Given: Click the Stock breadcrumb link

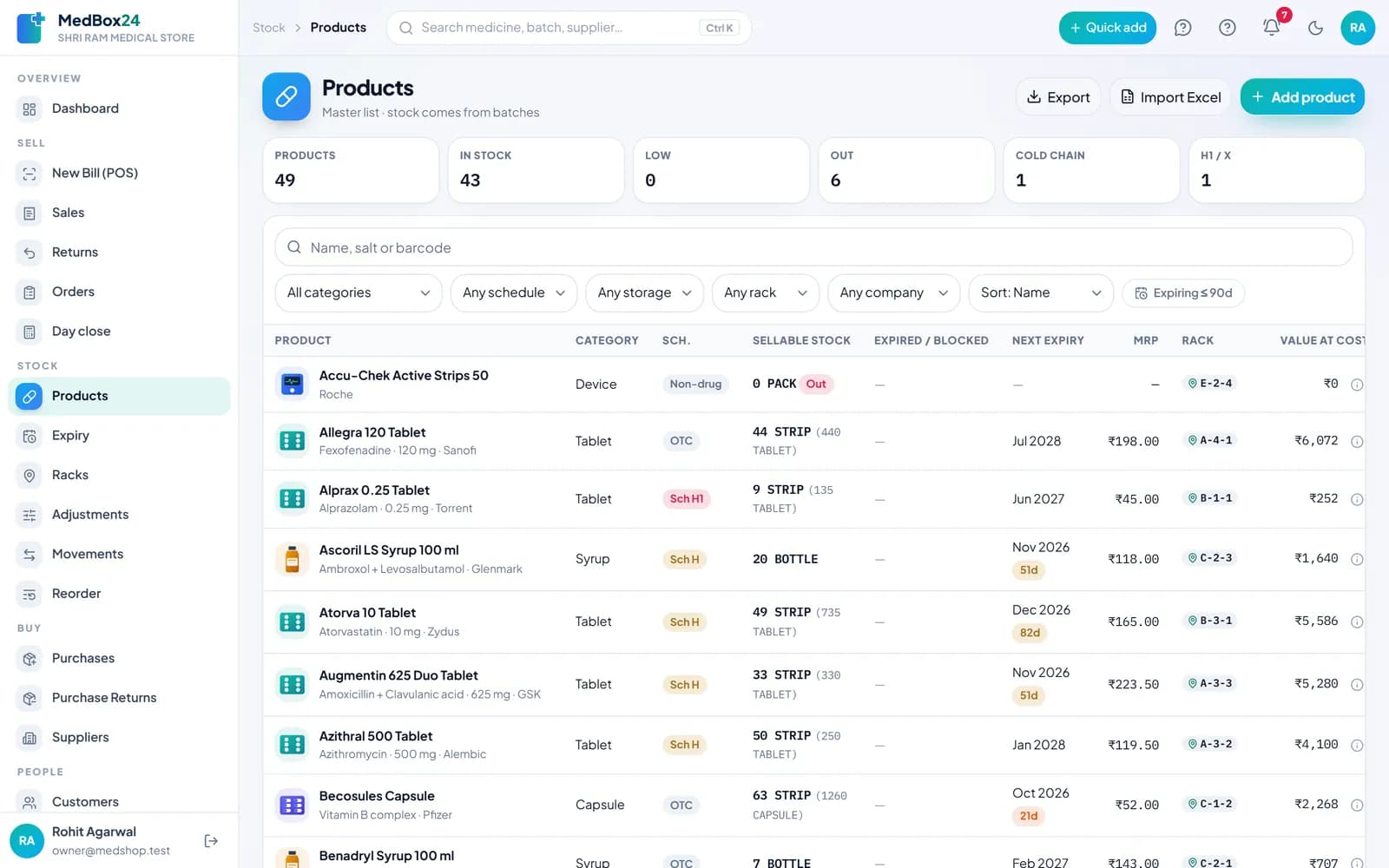Looking at the screenshot, I should pyautogui.click(x=269, y=28).
